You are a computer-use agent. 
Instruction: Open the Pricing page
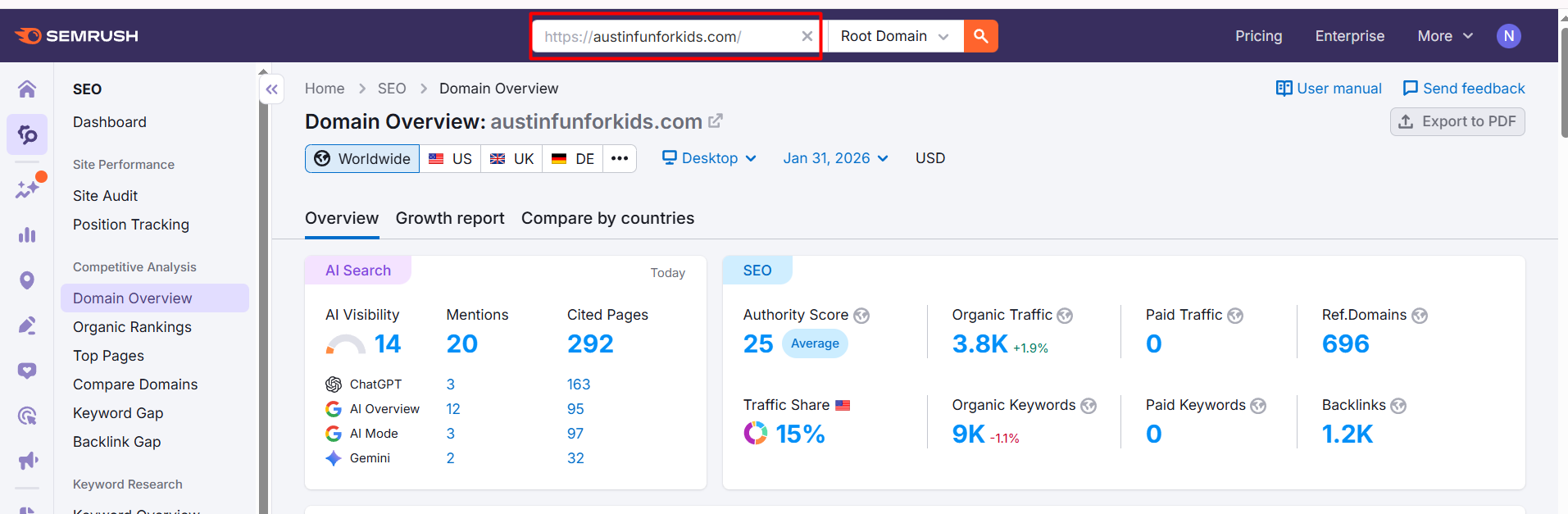pos(1258,36)
